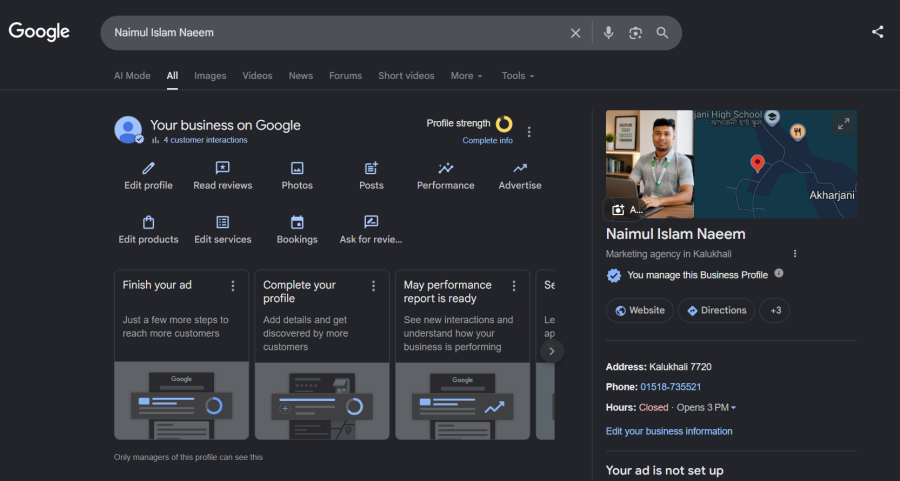Image resolution: width=900 pixels, height=481 pixels.
Task: Open options menu on May performance report card
Action: tap(514, 286)
